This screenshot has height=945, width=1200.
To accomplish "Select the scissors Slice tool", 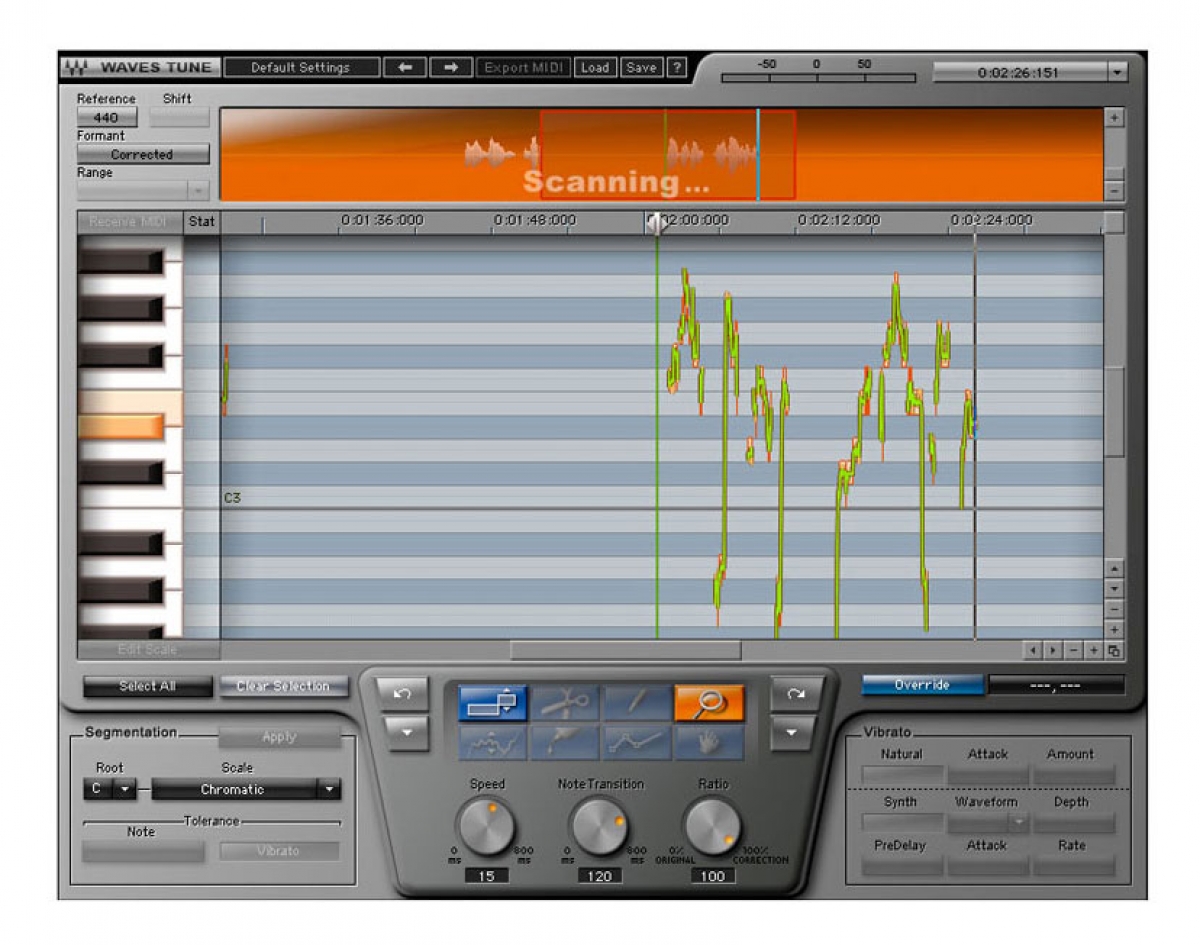I will 565,703.
